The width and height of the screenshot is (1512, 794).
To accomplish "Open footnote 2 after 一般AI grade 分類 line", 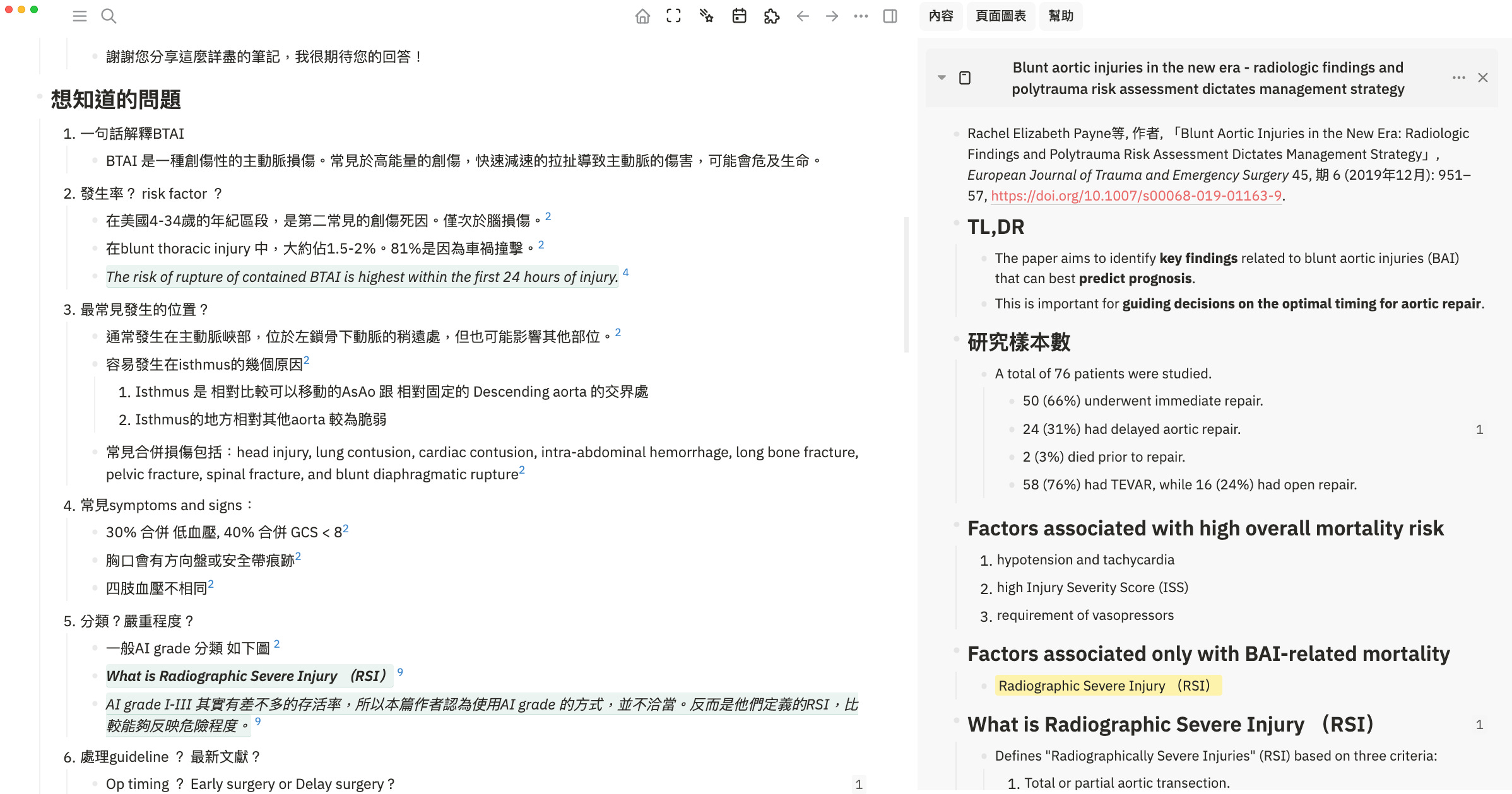I will [276, 644].
